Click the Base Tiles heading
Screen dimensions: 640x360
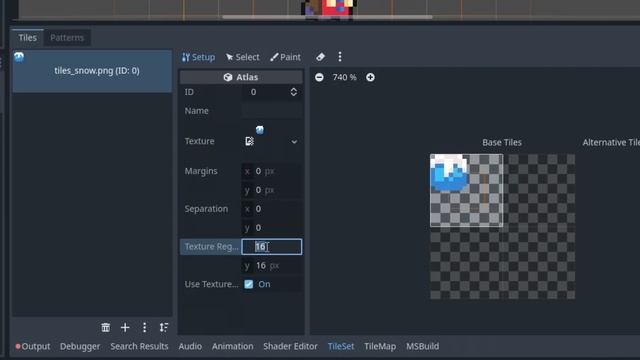[x=502, y=142]
